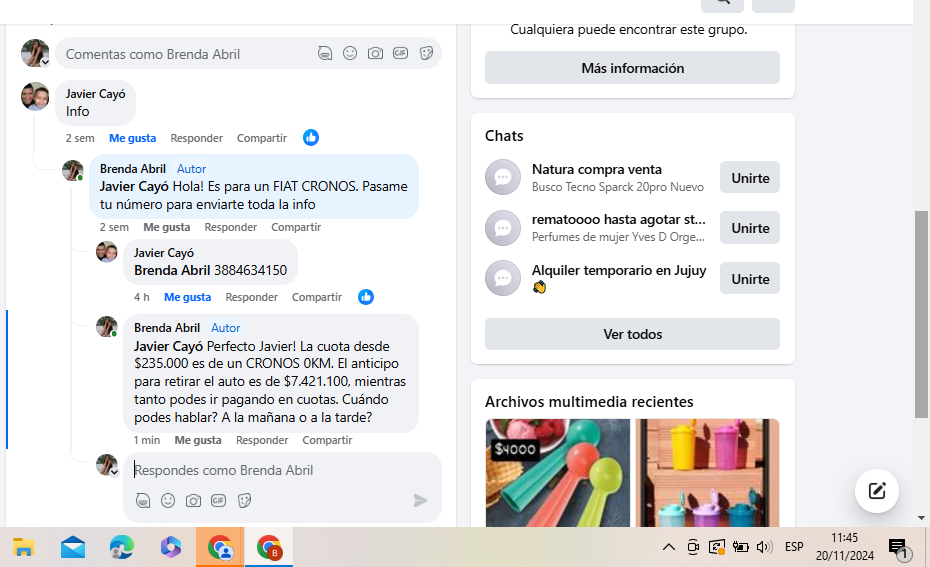Toggle Me gusta on the 1 min comment
The height and width of the screenshot is (567, 930).
click(198, 440)
